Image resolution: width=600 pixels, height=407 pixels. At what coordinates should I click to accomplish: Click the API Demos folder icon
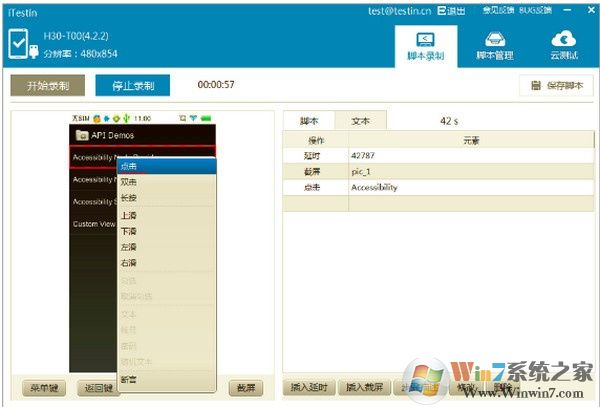pos(82,135)
